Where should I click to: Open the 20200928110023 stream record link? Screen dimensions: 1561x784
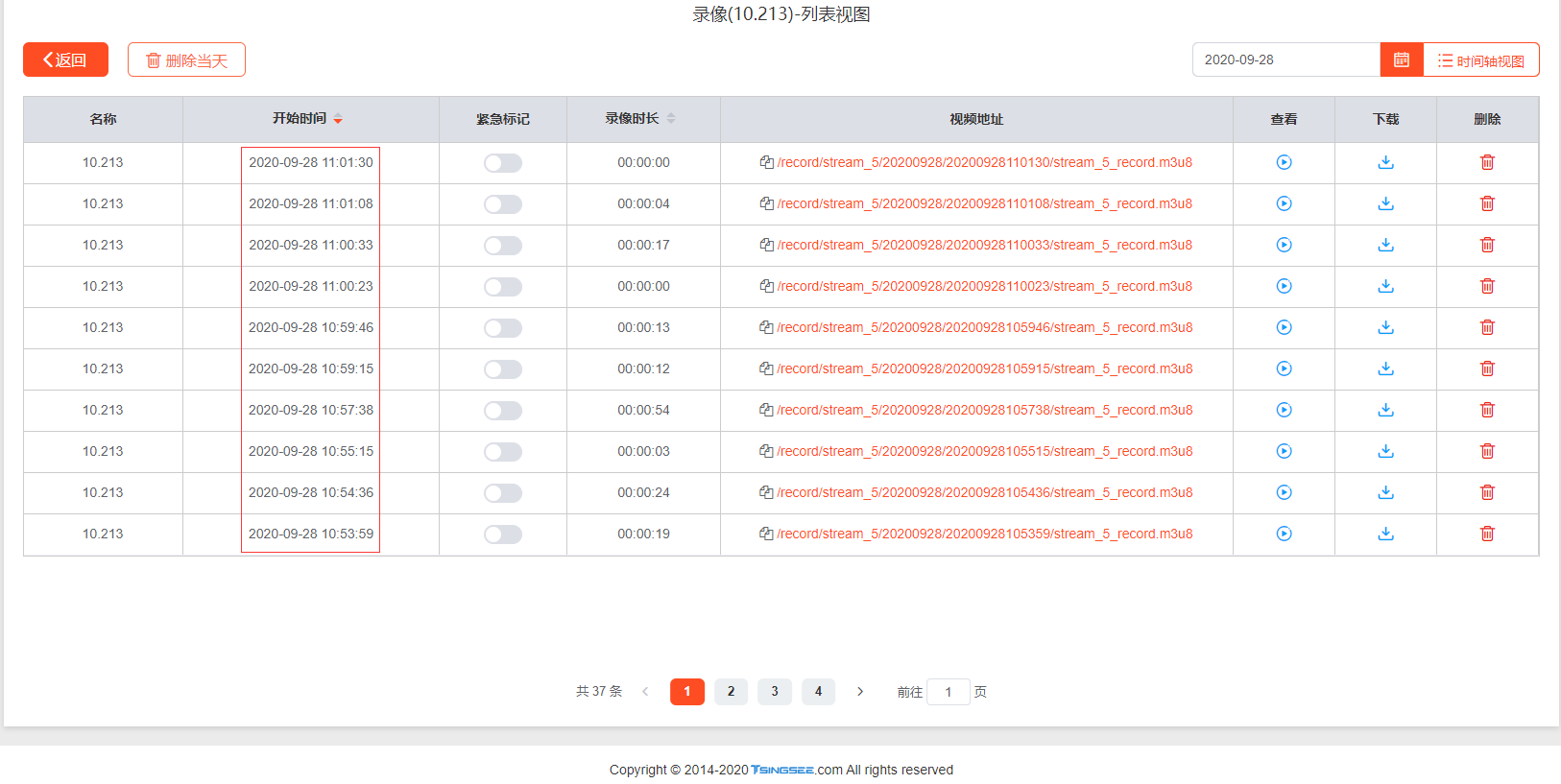point(984,286)
